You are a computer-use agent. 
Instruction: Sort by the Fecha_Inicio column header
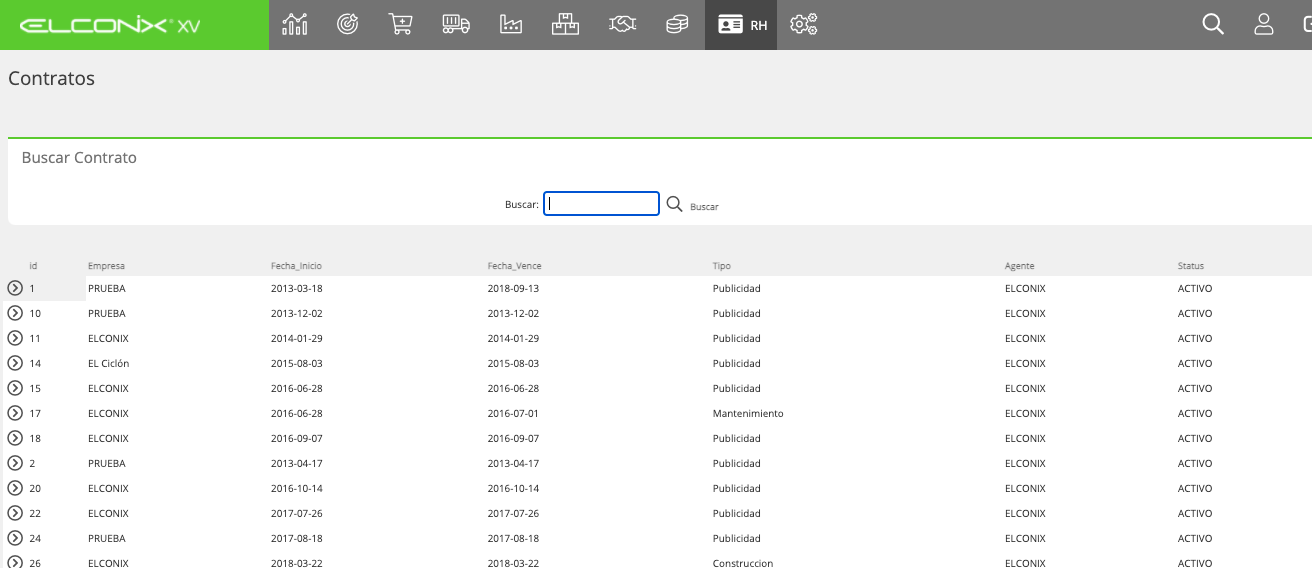pos(296,266)
